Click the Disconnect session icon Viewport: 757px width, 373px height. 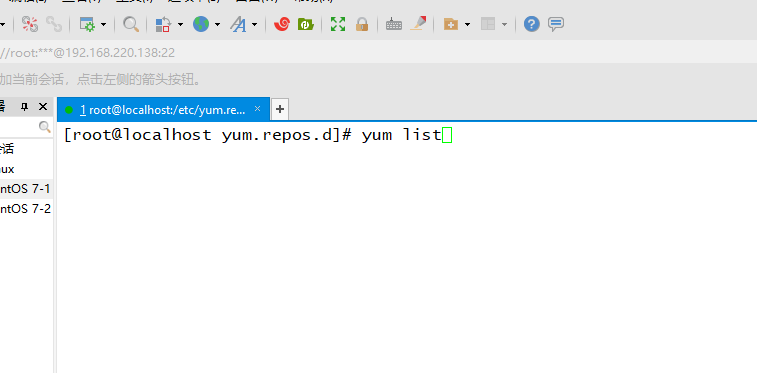[x=30, y=24]
